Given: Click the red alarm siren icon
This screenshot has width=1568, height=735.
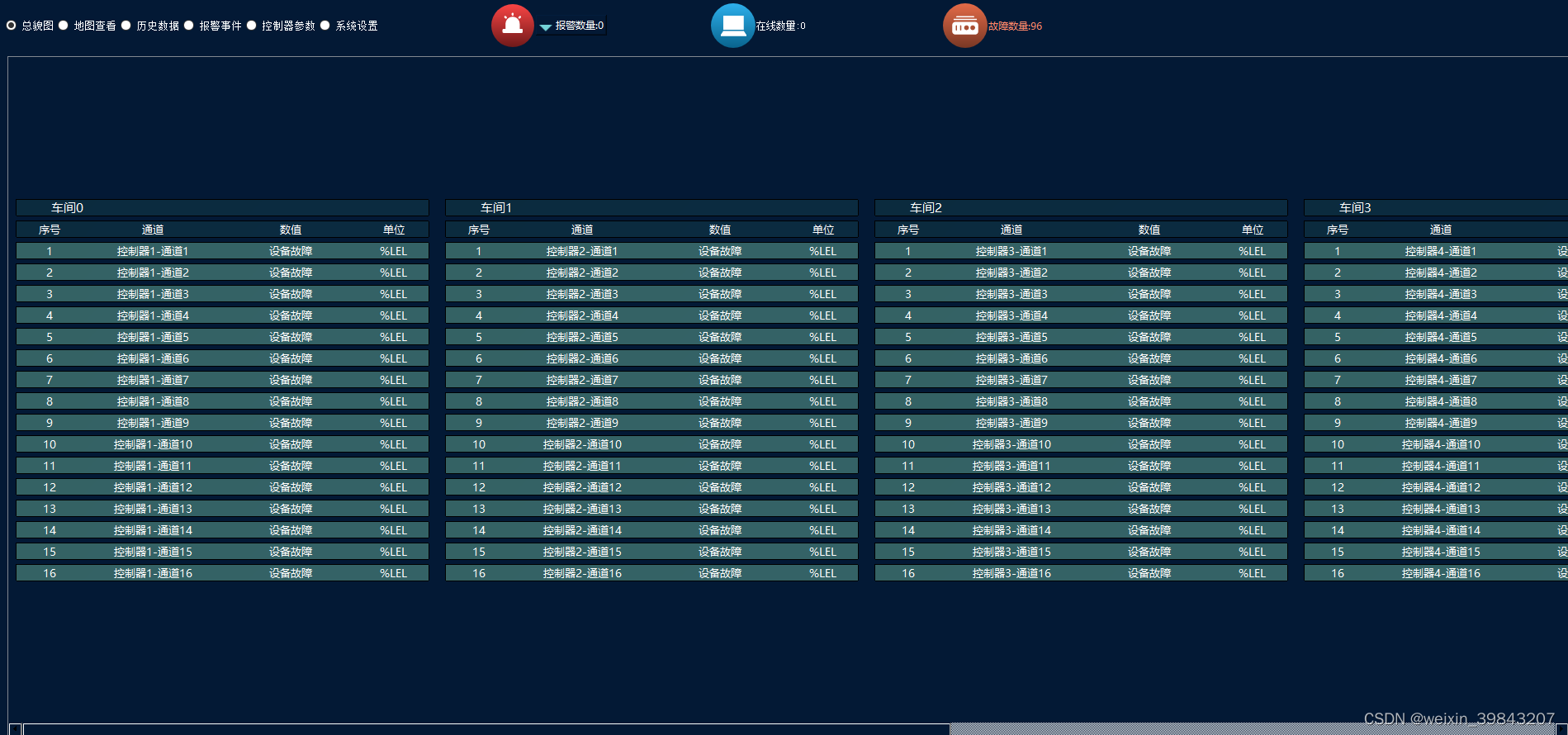Looking at the screenshot, I should click(513, 26).
